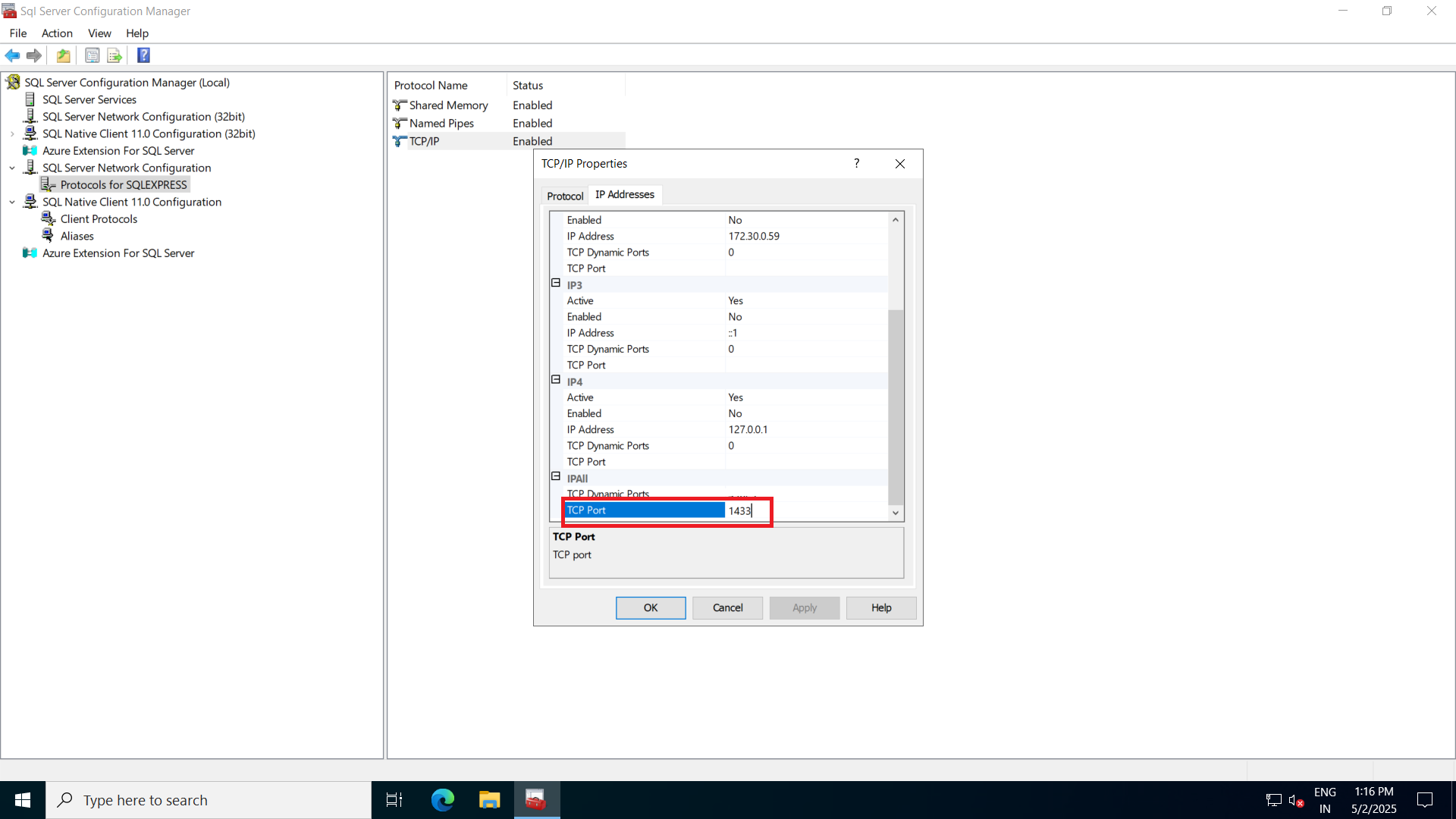
Task: Expand SQL Native Client 11.0 Configuration (32bit)
Action: (x=11, y=133)
